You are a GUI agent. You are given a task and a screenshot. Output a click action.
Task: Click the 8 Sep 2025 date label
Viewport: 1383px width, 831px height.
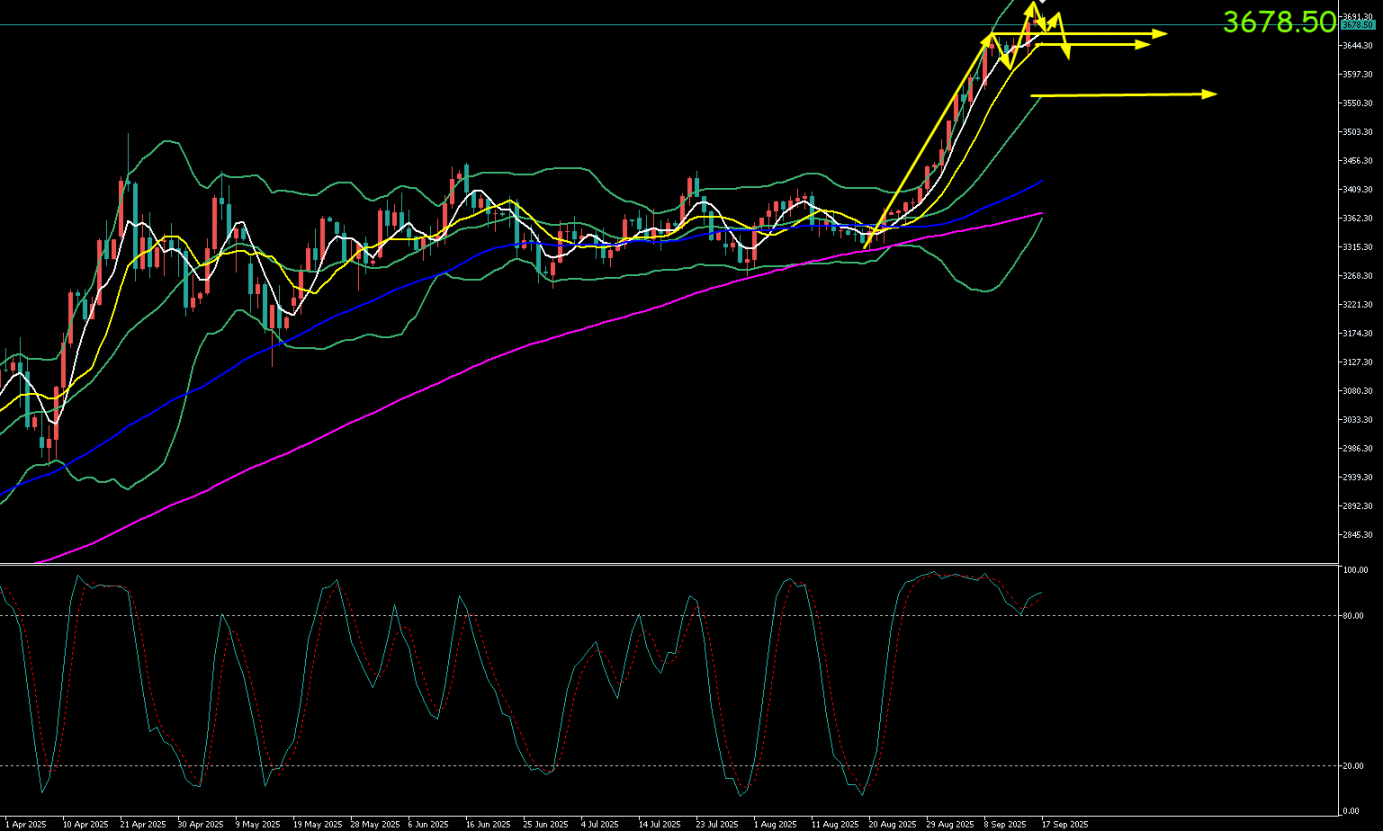pos(1007,825)
